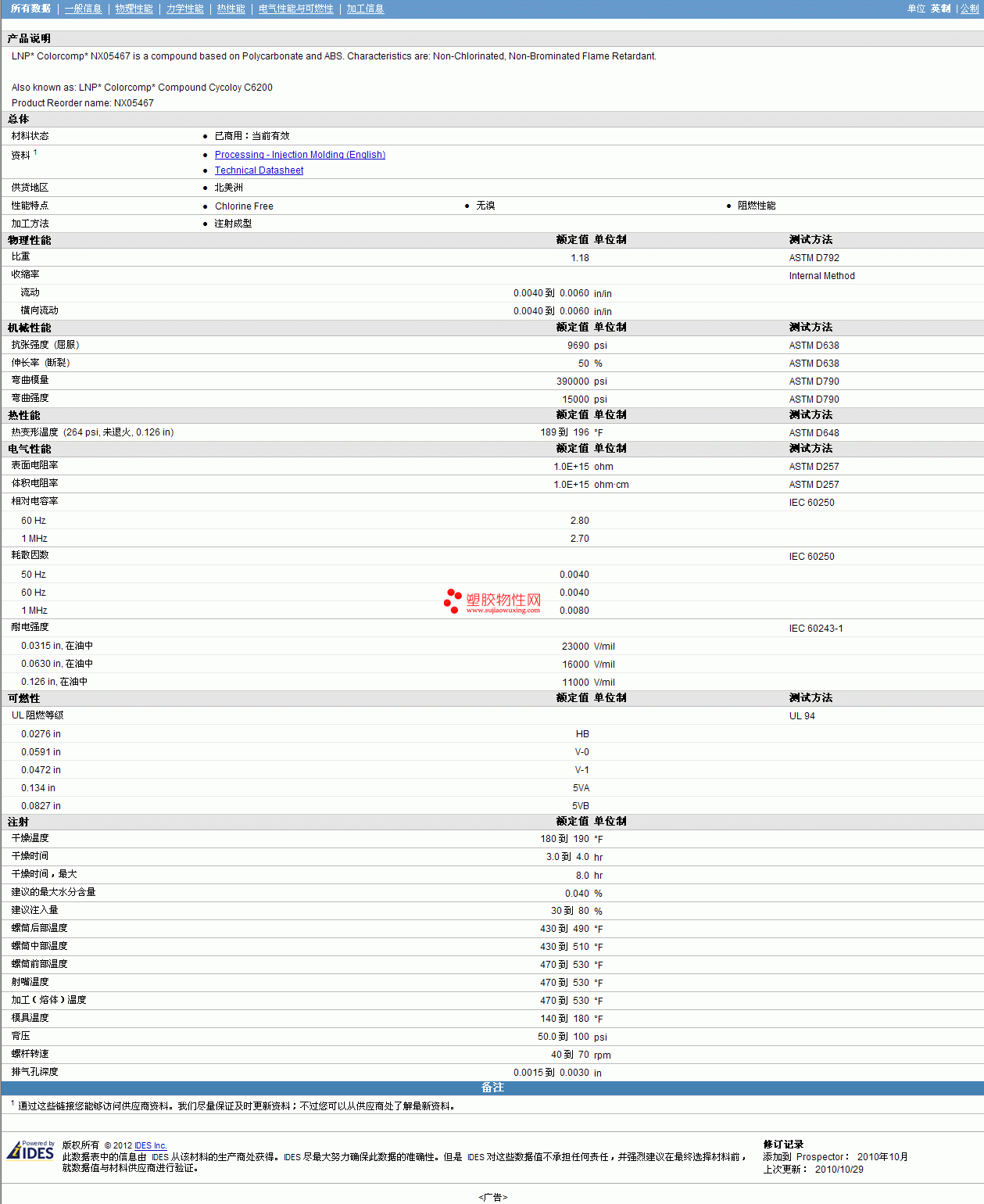The width and height of the screenshot is (984, 1204).
Task: Select 5VB rating at 0.0827 in
Action: tap(581, 806)
